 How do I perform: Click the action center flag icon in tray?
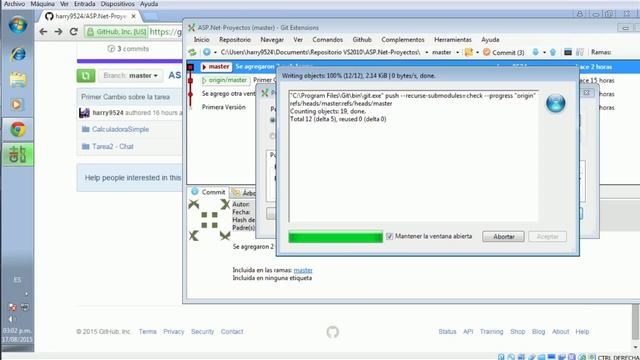point(13,307)
